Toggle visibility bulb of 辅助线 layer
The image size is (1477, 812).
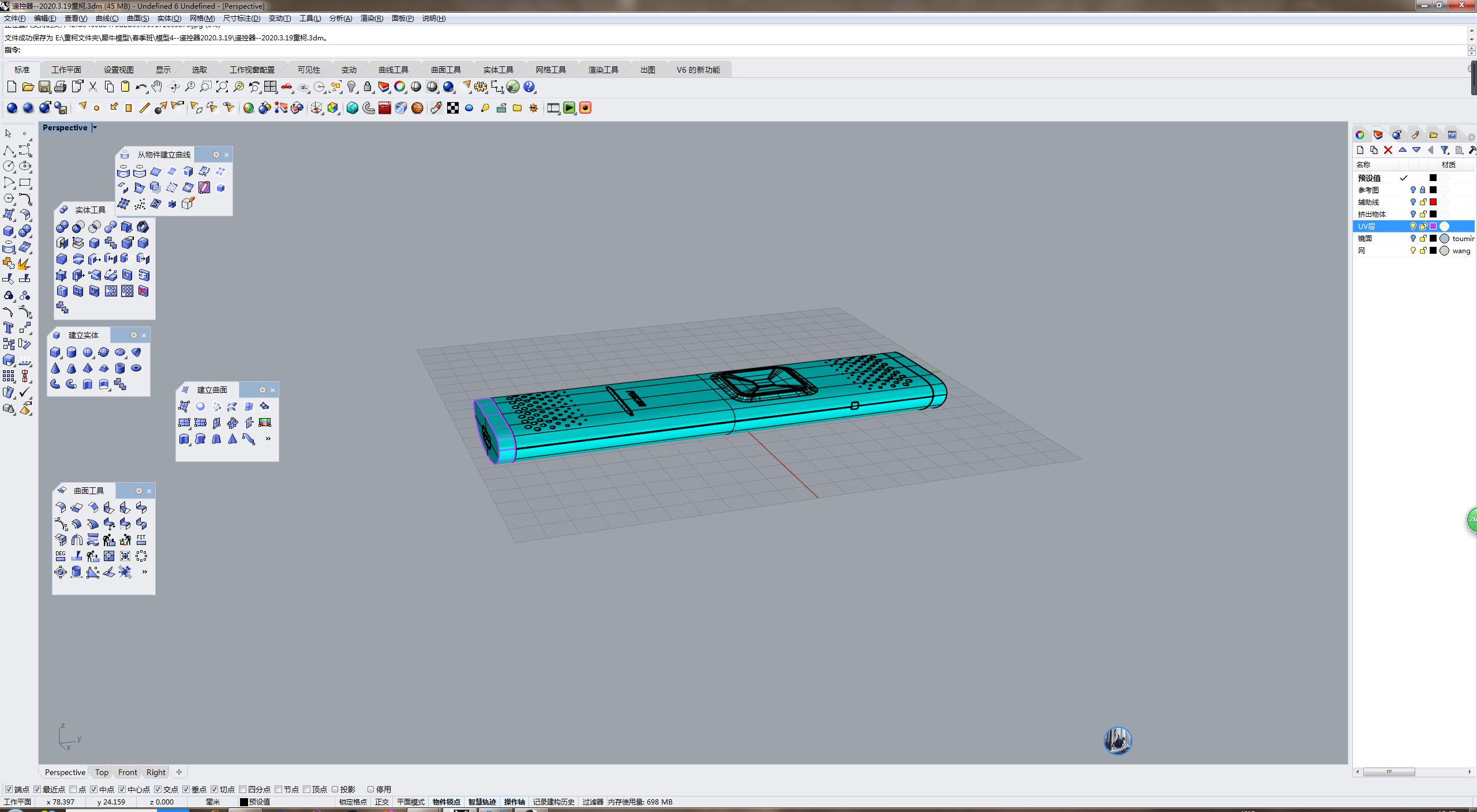pyautogui.click(x=1412, y=202)
